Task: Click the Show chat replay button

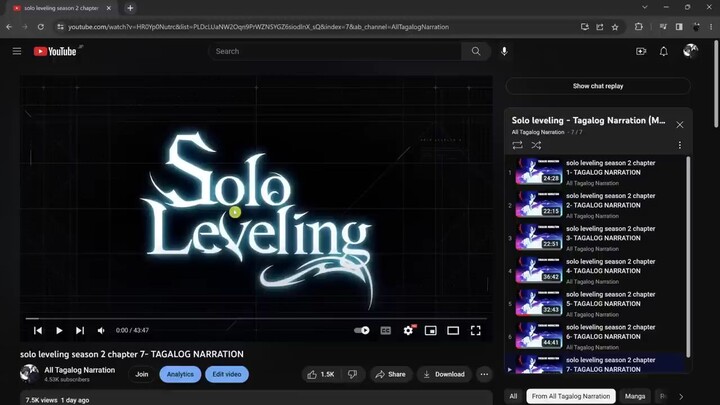Action: (x=598, y=86)
